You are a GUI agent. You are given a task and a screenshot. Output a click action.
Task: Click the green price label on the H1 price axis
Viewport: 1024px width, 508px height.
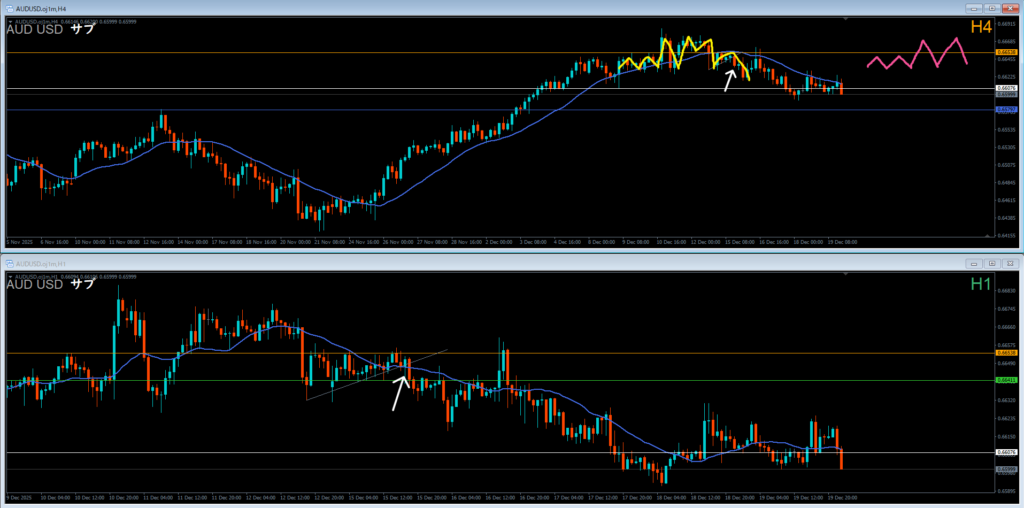[x=1005, y=380]
